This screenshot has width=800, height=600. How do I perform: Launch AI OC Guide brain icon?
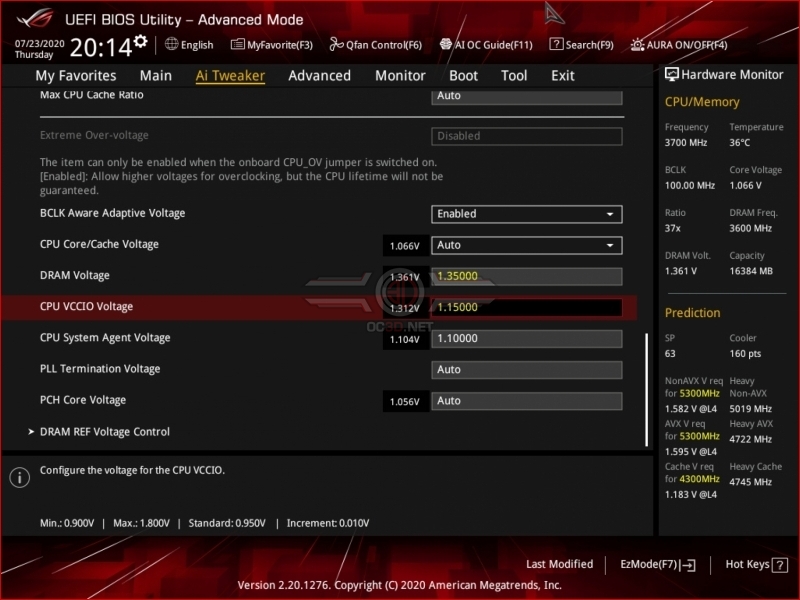[x=445, y=44]
